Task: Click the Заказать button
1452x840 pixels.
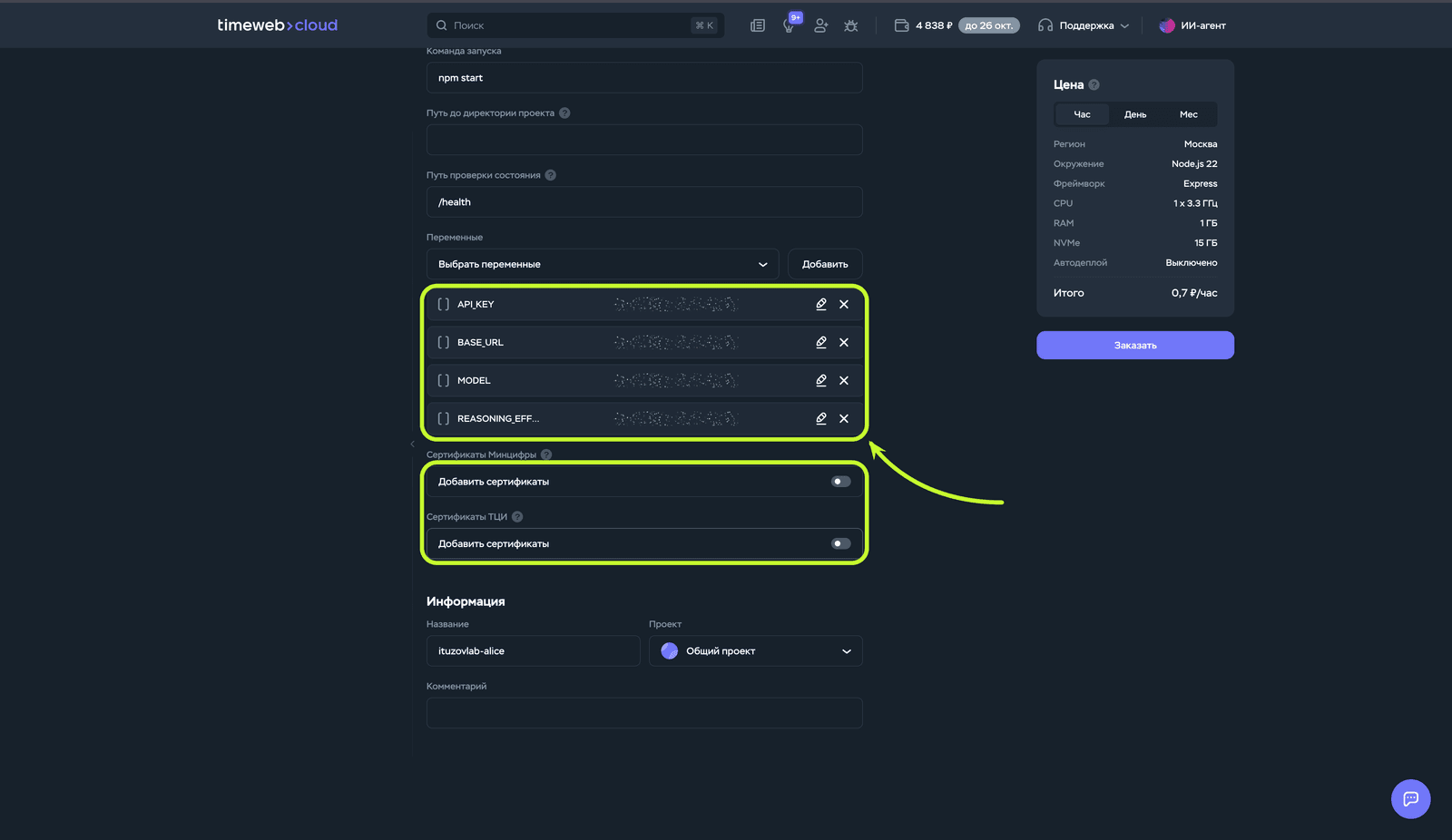Action: (x=1135, y=345)
